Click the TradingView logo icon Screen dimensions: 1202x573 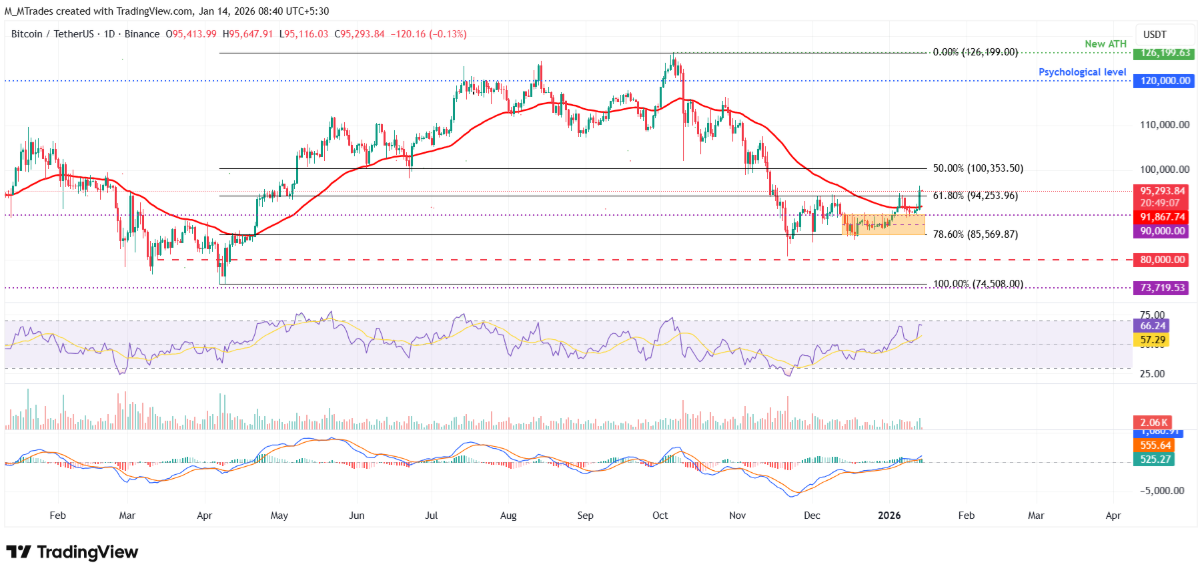[21, 552]
